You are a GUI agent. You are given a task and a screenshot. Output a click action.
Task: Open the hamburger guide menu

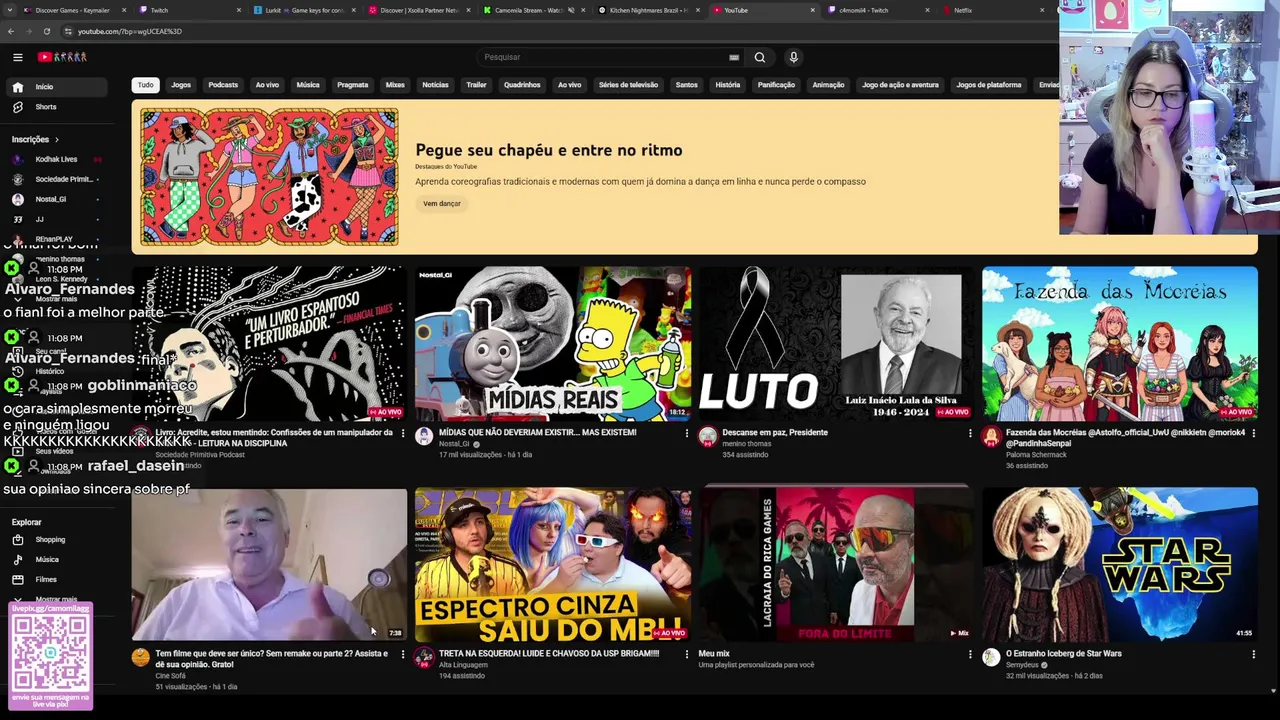coord(17,57)
